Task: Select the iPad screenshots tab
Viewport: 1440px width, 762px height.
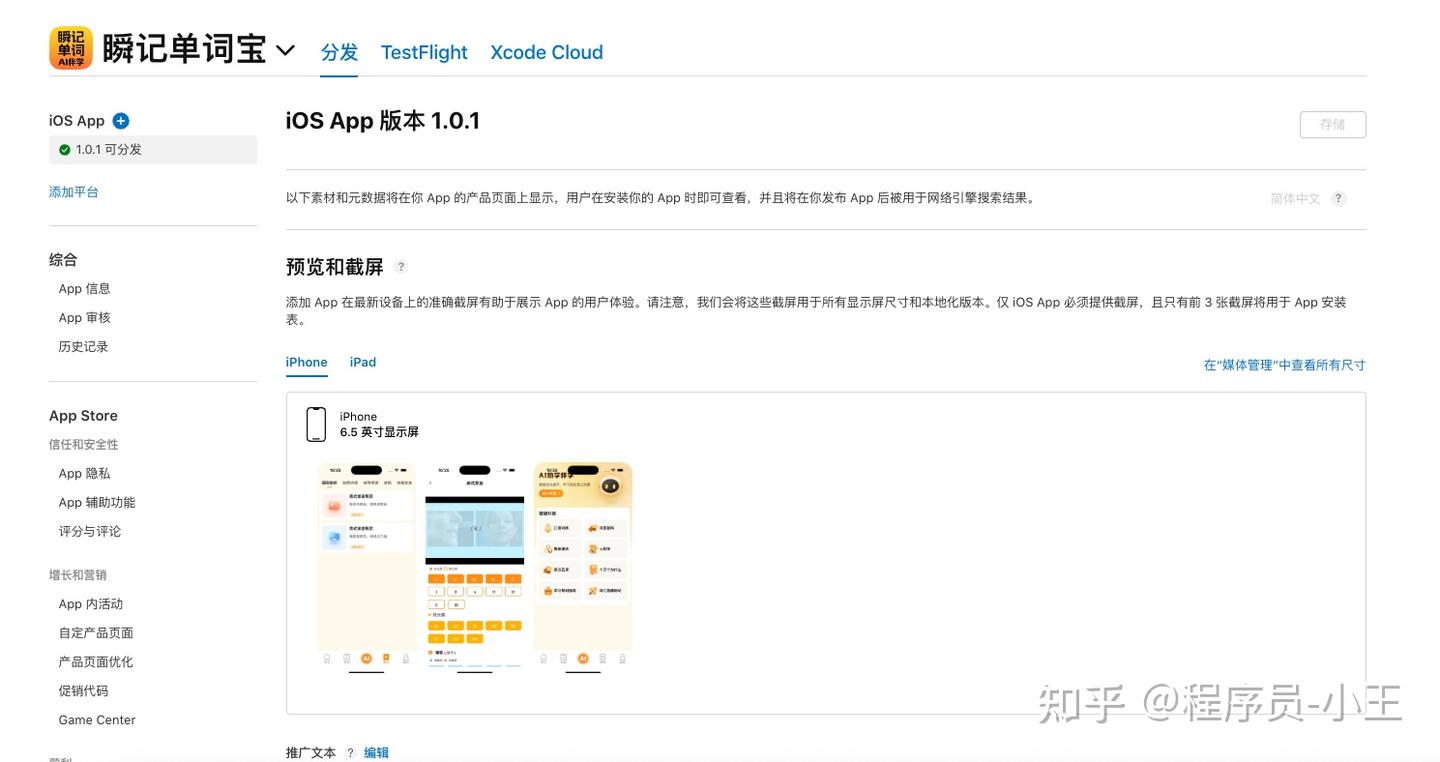Action: point(363,363)
